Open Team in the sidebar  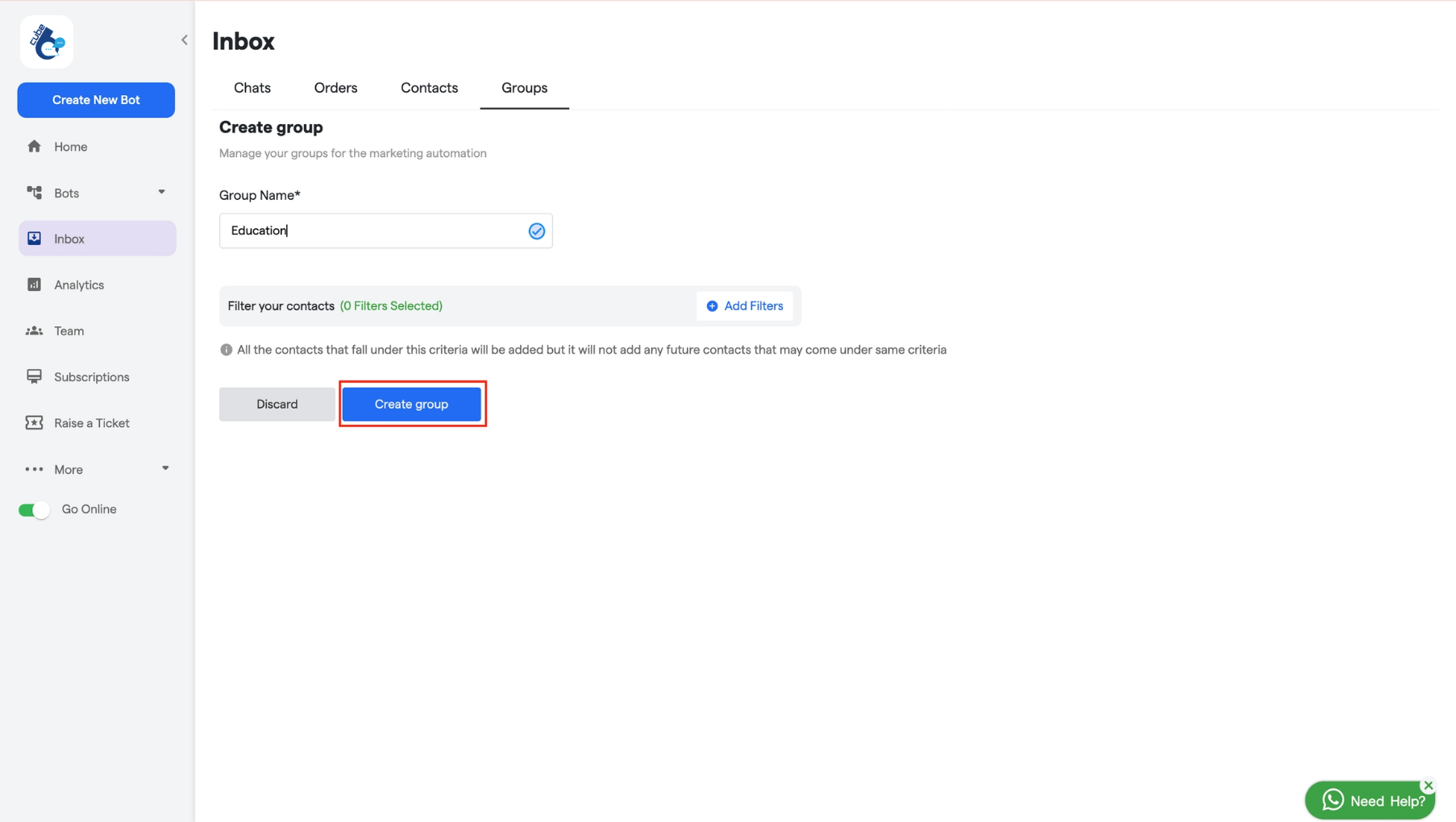coord(97,330)
